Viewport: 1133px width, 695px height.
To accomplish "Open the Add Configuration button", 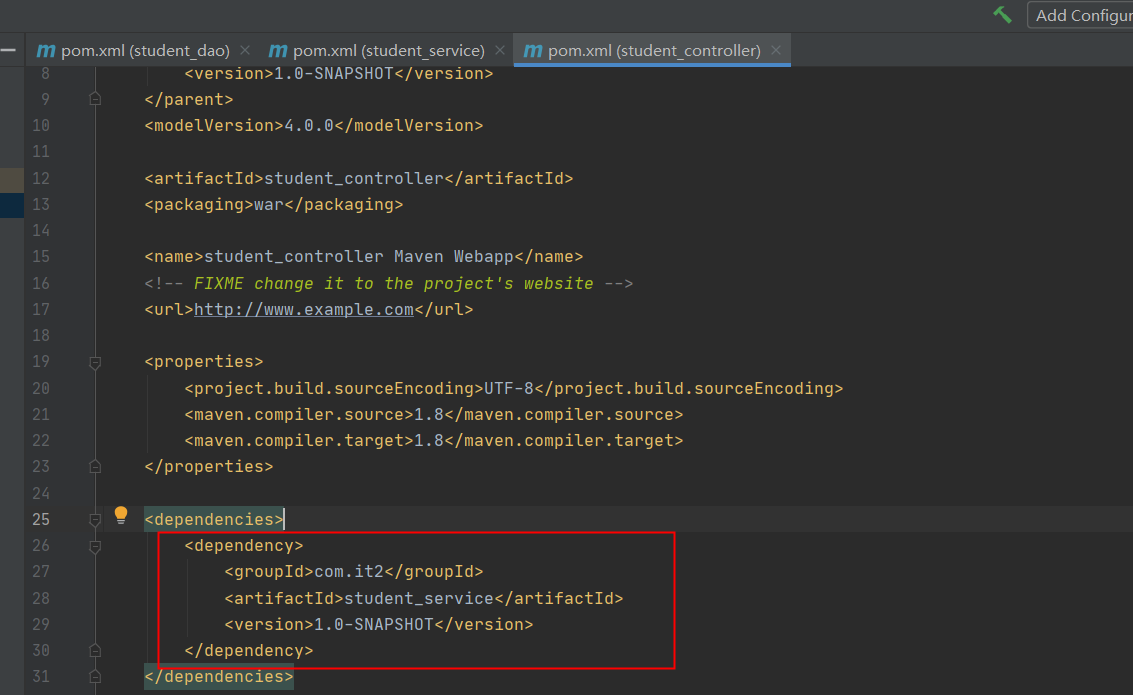I will pyautogui.click(x=1081, y=15).
